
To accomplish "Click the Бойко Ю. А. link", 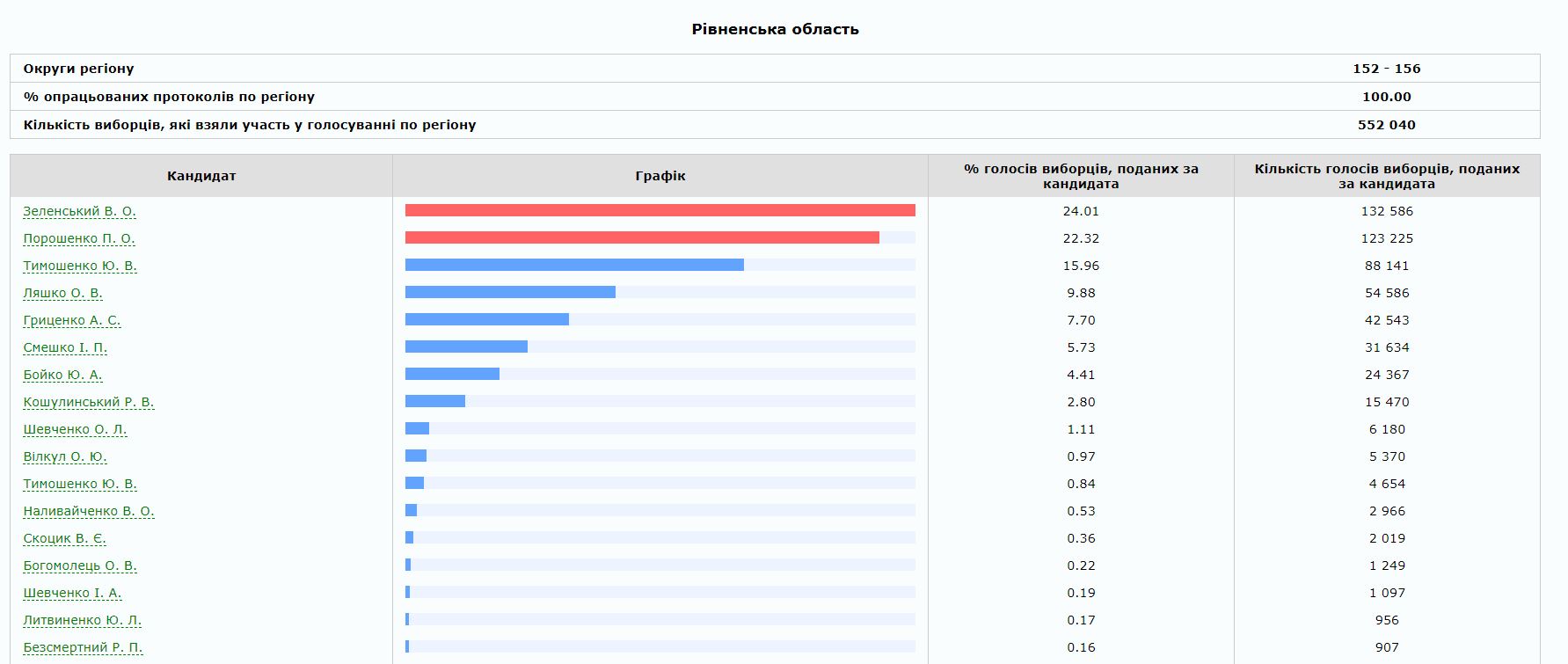I will (62, 375).
